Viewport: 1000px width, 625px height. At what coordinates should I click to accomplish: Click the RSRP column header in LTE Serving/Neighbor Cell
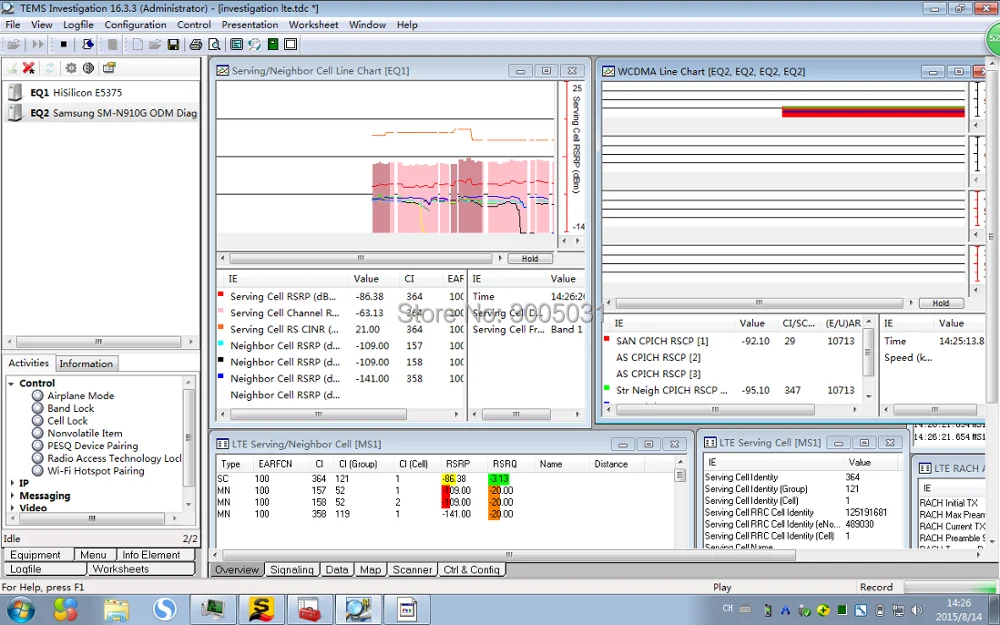coord(458,464)
